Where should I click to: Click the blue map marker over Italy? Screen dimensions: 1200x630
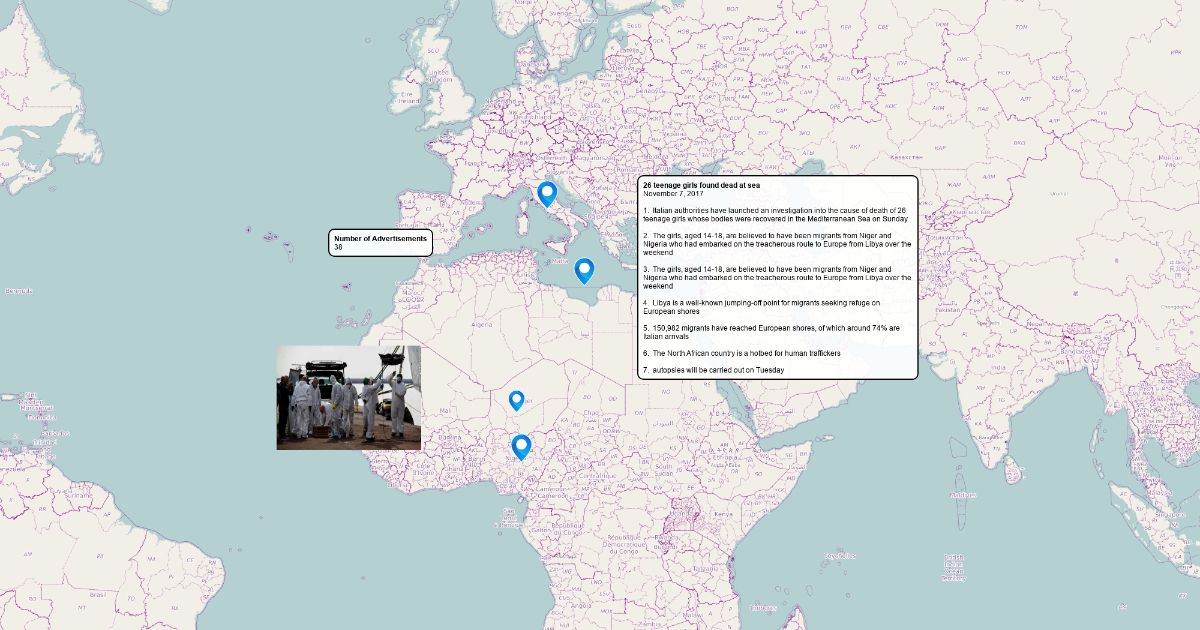[546, 193]
